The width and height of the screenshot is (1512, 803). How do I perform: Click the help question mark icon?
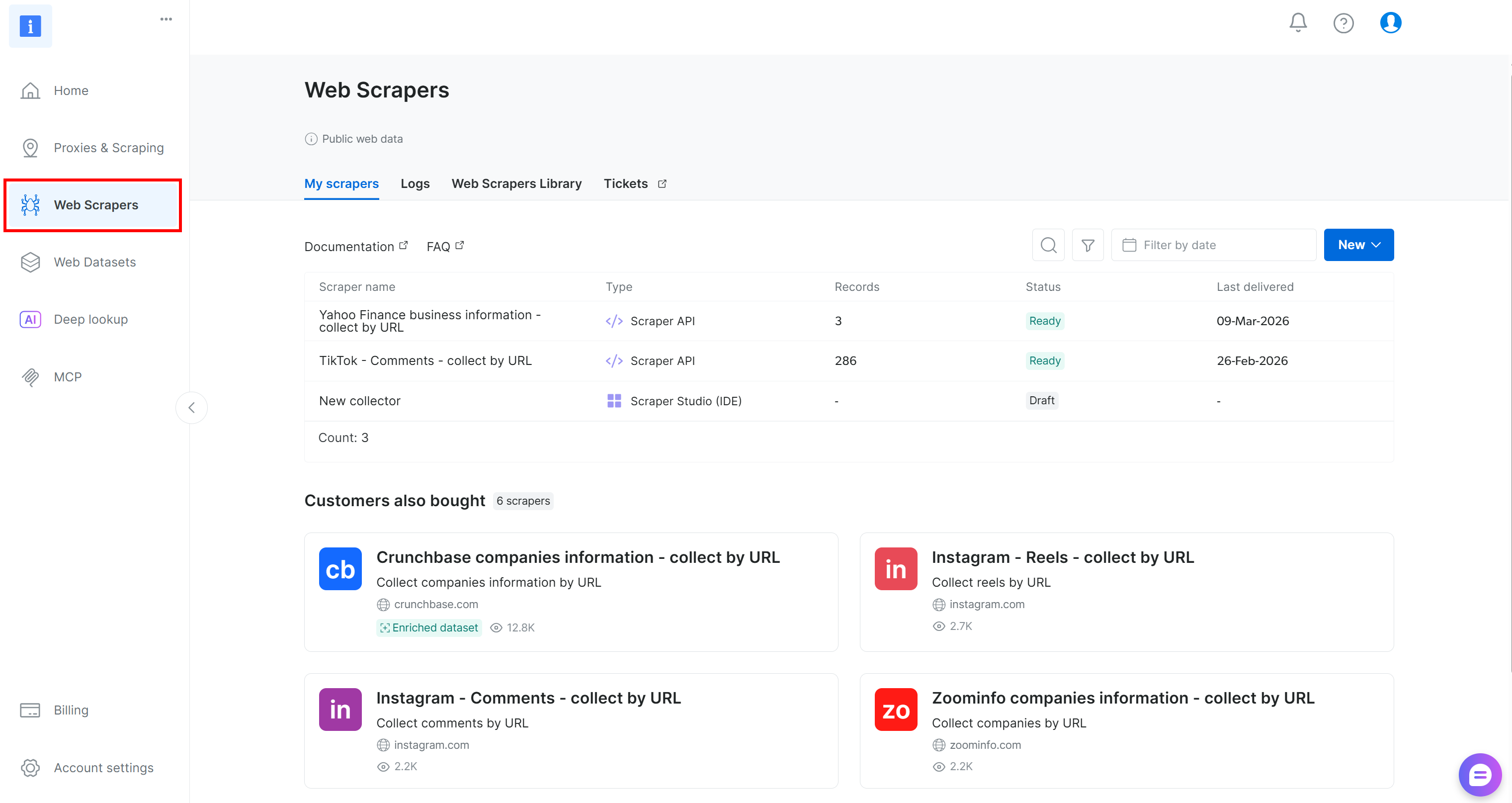coord(1344,23)
